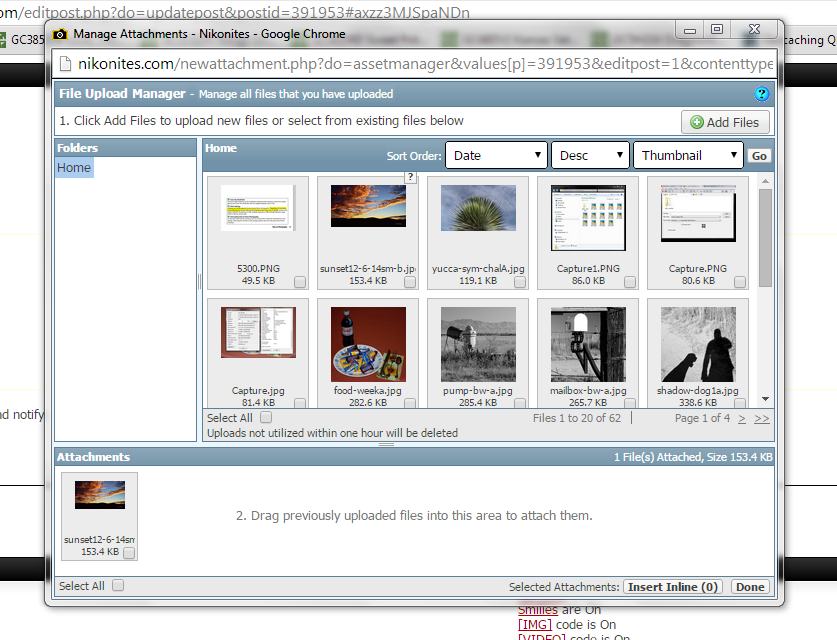Go to the next page of files
837x640 pixels.
(742, 418)
